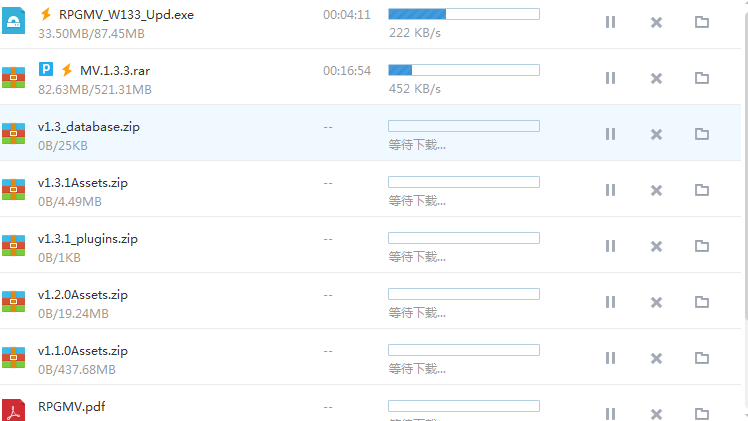The height and width of the screenshot is (421, 748).
Task: Click the PDF icon of RPGMV.pdf
Action: coord(13,410)
